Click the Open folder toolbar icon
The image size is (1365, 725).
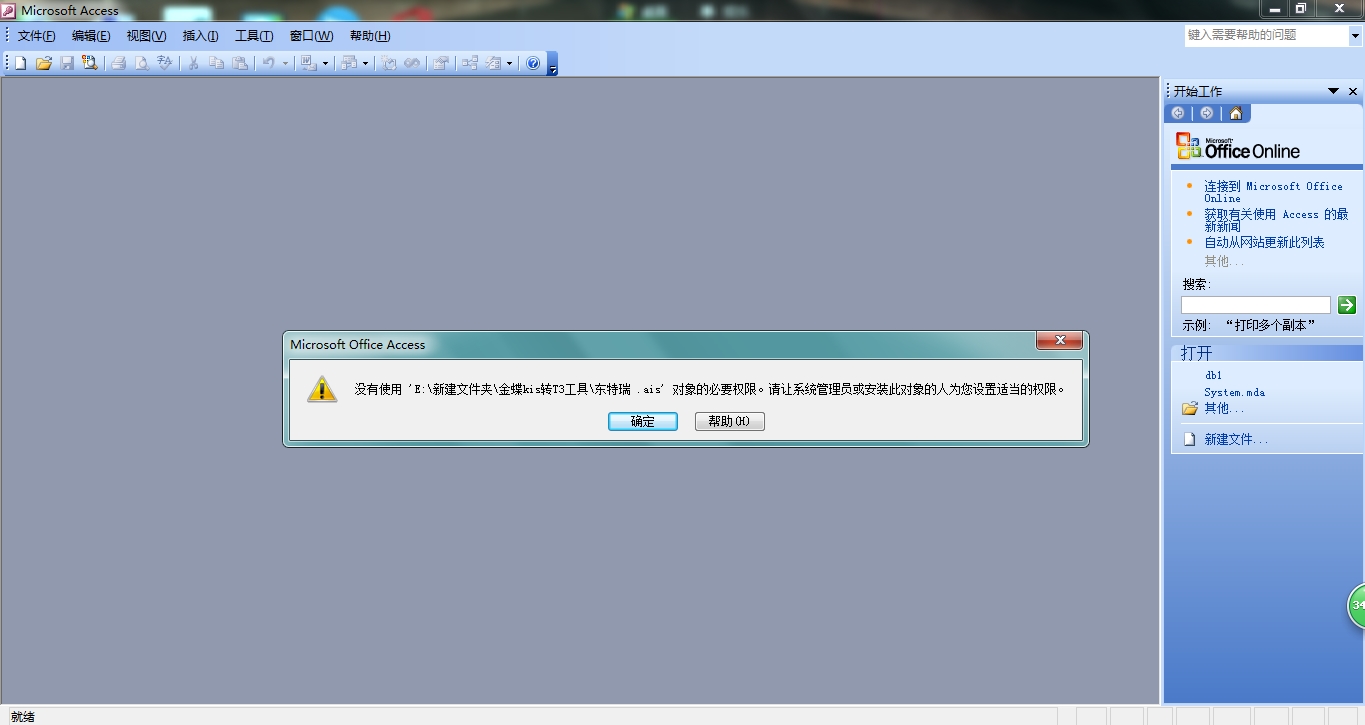44,63
